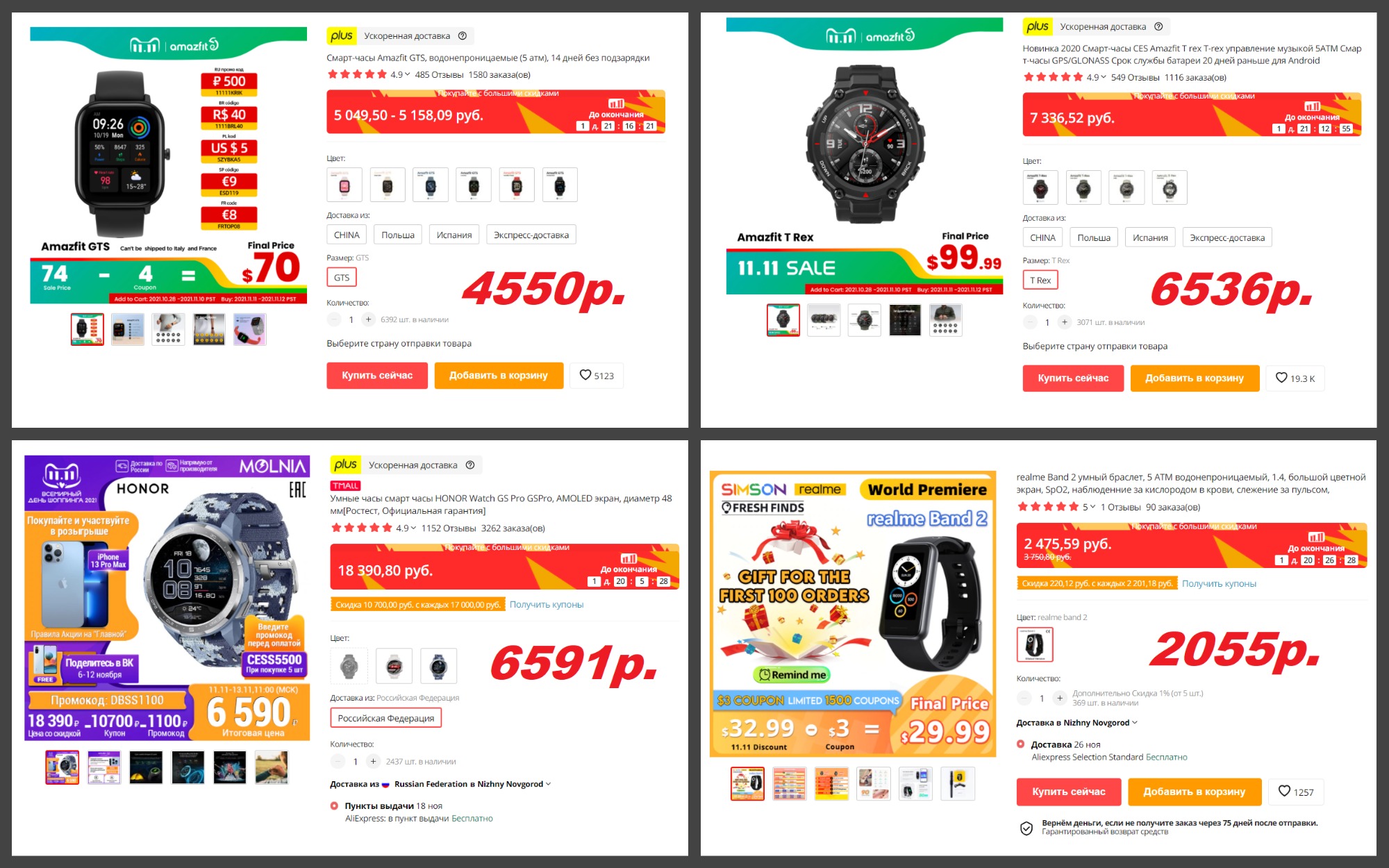Select Российская Федерация shipping option
The image size is (1389, 868).
coord(386,718)
